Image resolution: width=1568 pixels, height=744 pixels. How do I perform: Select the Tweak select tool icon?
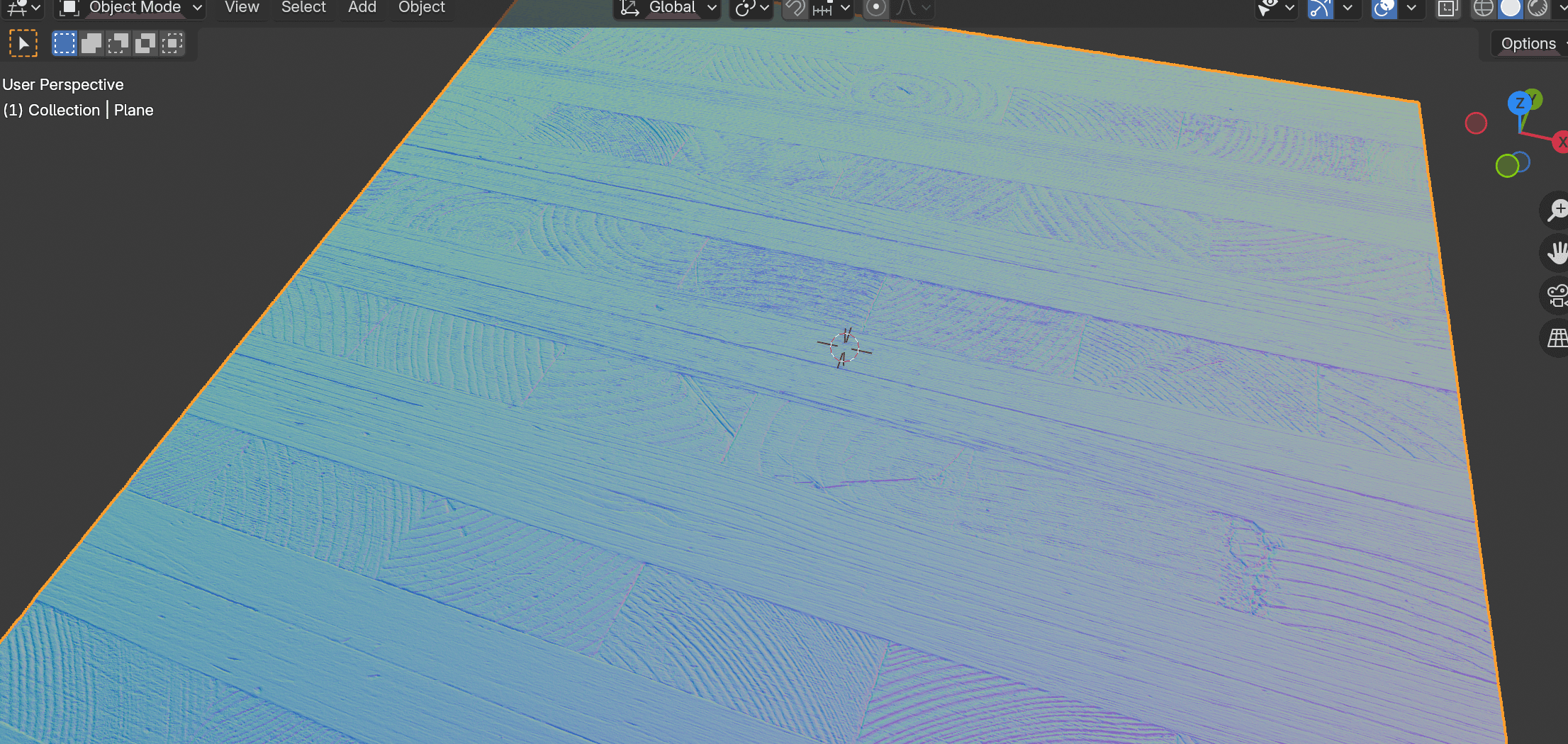23,44
